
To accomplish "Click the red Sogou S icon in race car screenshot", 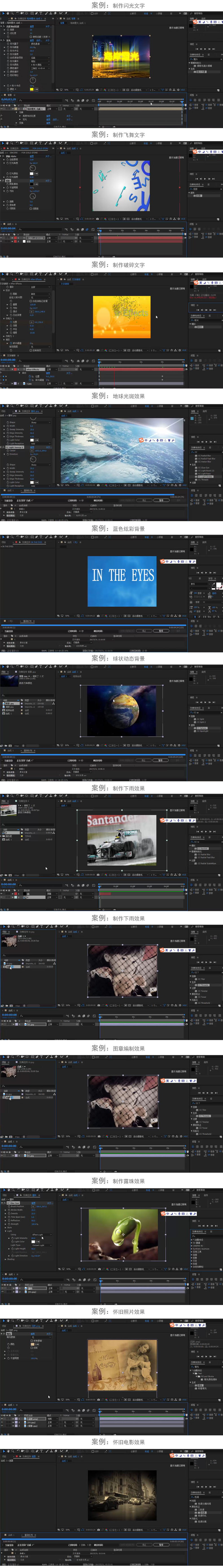I will point(163,820).
